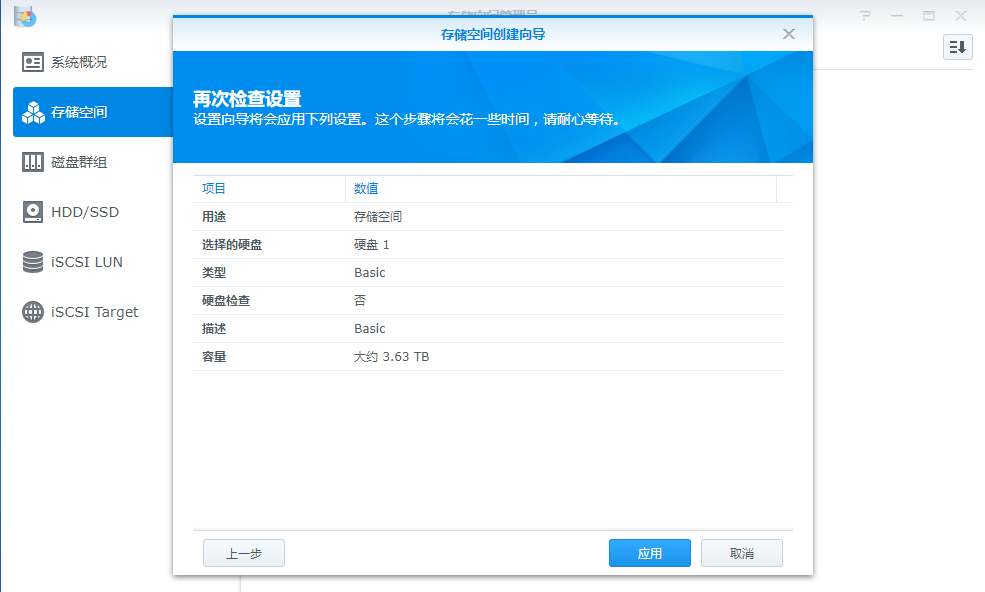
Task: Select the 存储空间 cube icon
Action: pos(33,112)
